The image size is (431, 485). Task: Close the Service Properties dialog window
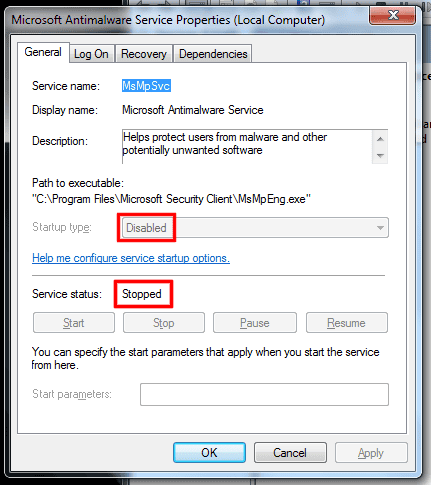[x=393, y=15]
